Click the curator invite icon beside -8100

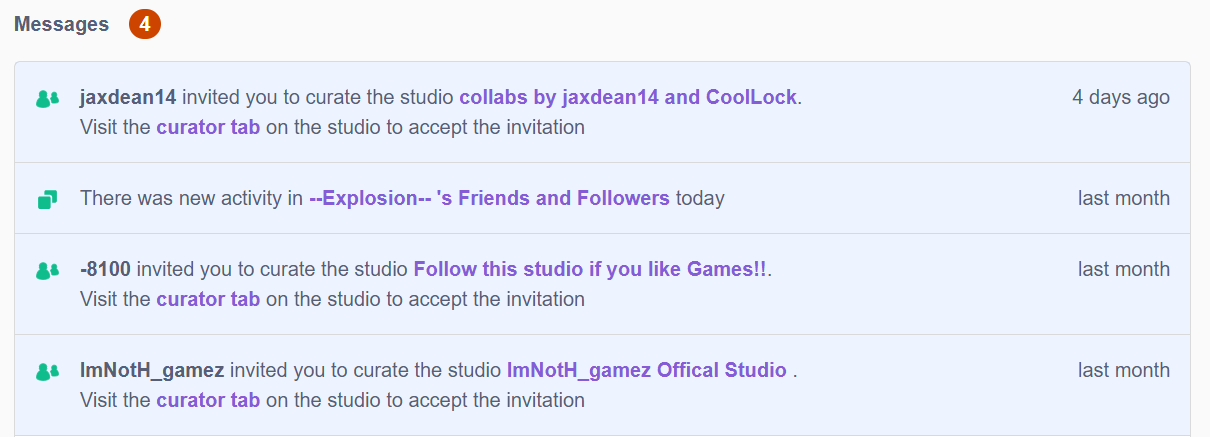[47, 270]
